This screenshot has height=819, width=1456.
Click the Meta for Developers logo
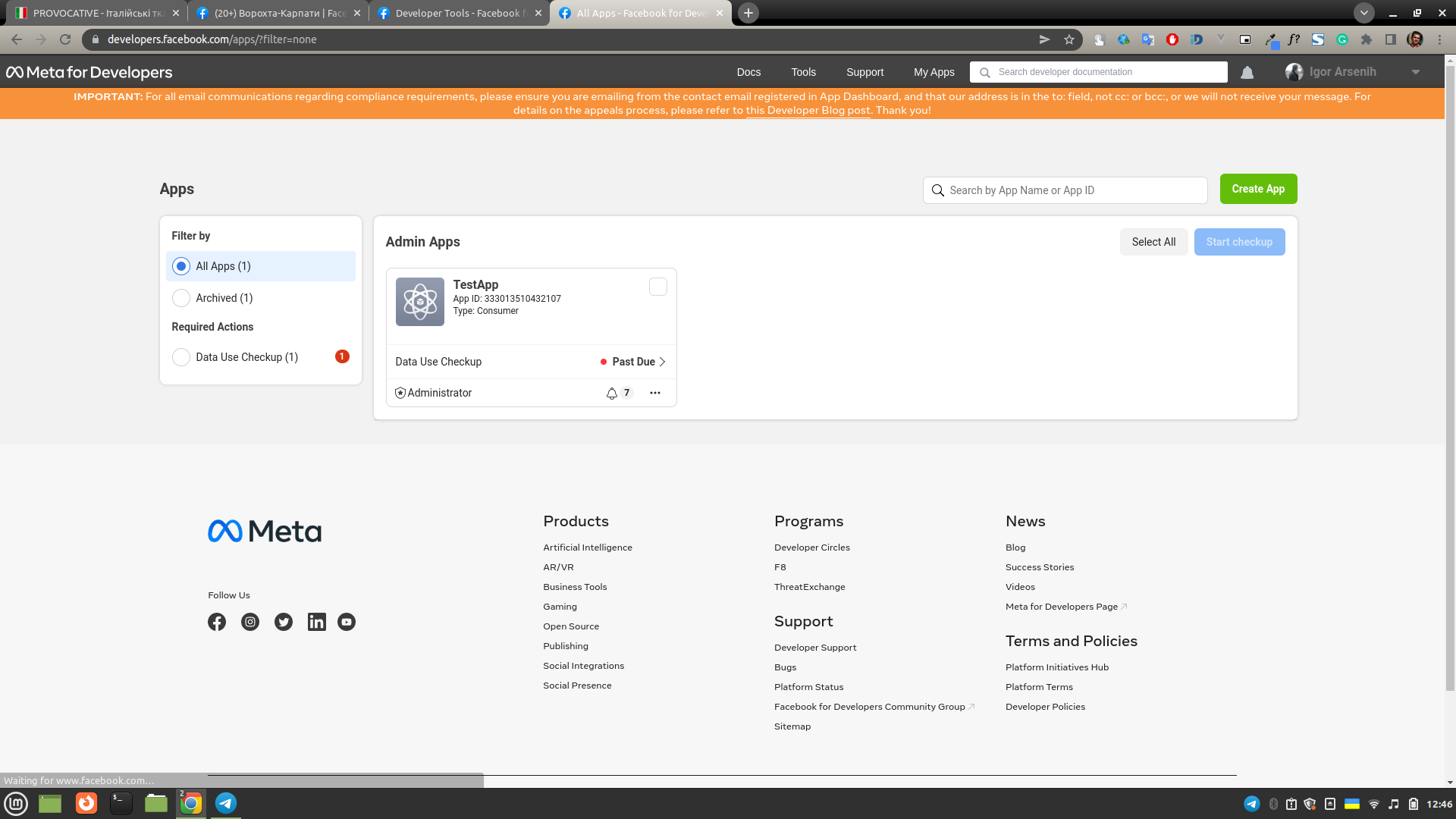point(89,72)
